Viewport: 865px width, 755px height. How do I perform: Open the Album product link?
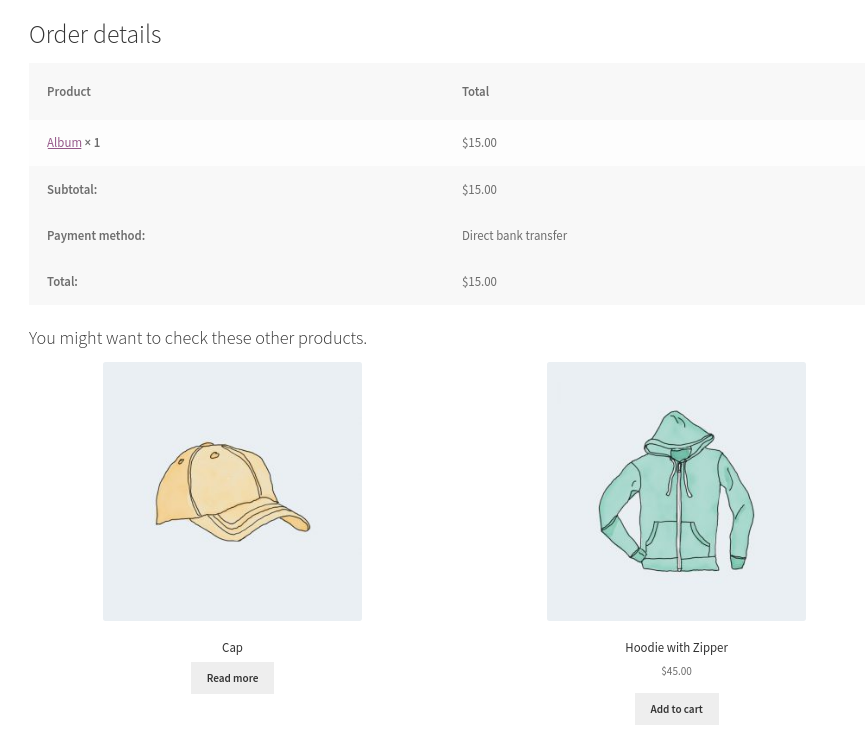(64, 143)
